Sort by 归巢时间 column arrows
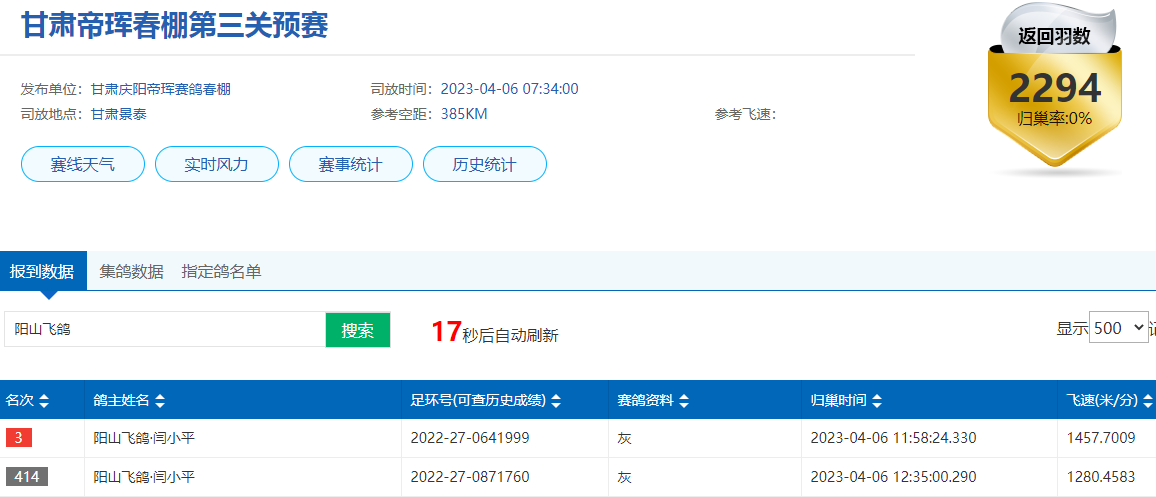Image resolution: width=1156 pixels, height=497 pixels. [x=877, y=401]
